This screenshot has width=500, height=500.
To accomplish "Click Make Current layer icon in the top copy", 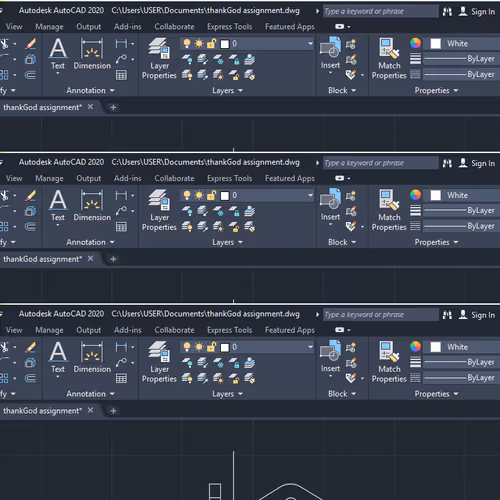I will click(x=250, y=59).
